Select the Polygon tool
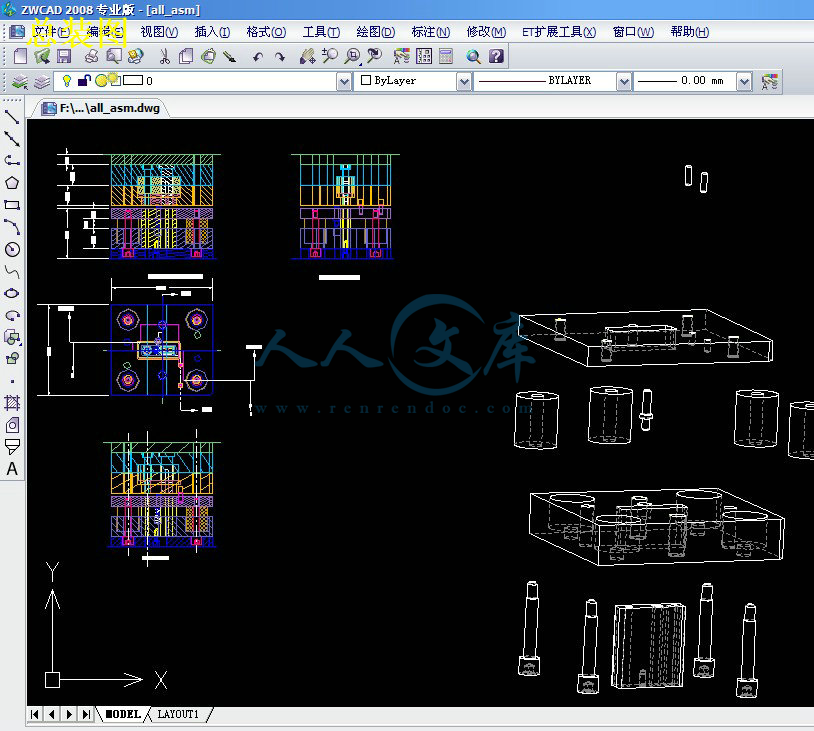The image size is (814, 731). click(x=12, y=183)
